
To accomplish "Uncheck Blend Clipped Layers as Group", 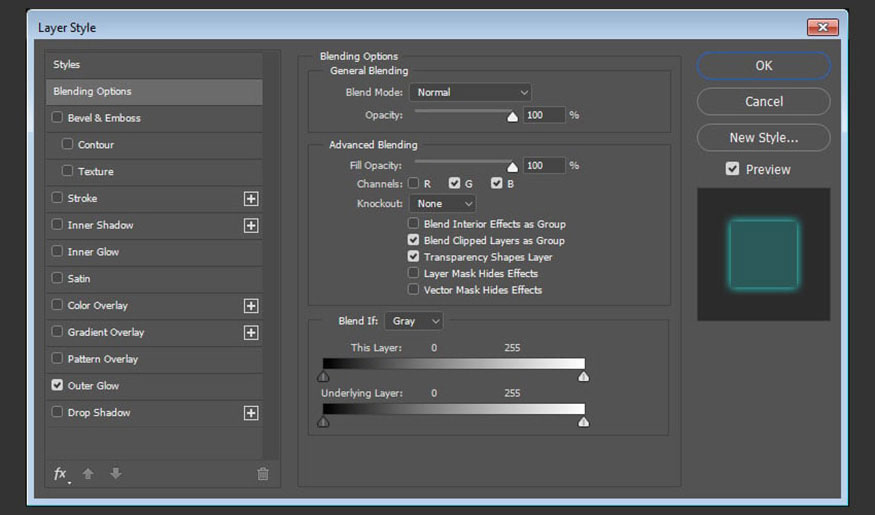I will tap(414, 240).
